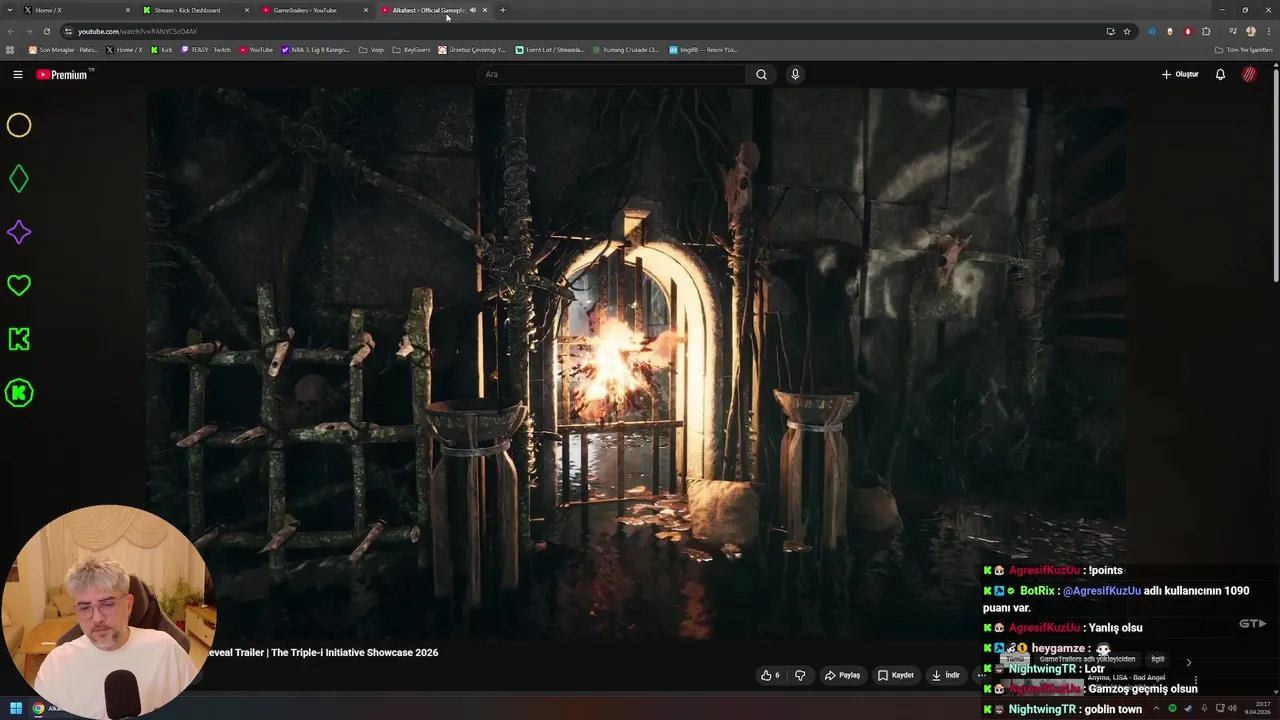Click the green diamond overlay icon
This screenshot has width=1280, height=720.
pos(19,179)
